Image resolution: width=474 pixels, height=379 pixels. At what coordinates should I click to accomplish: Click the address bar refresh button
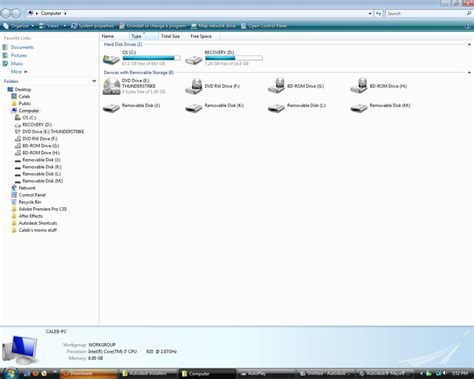(378, 13)
